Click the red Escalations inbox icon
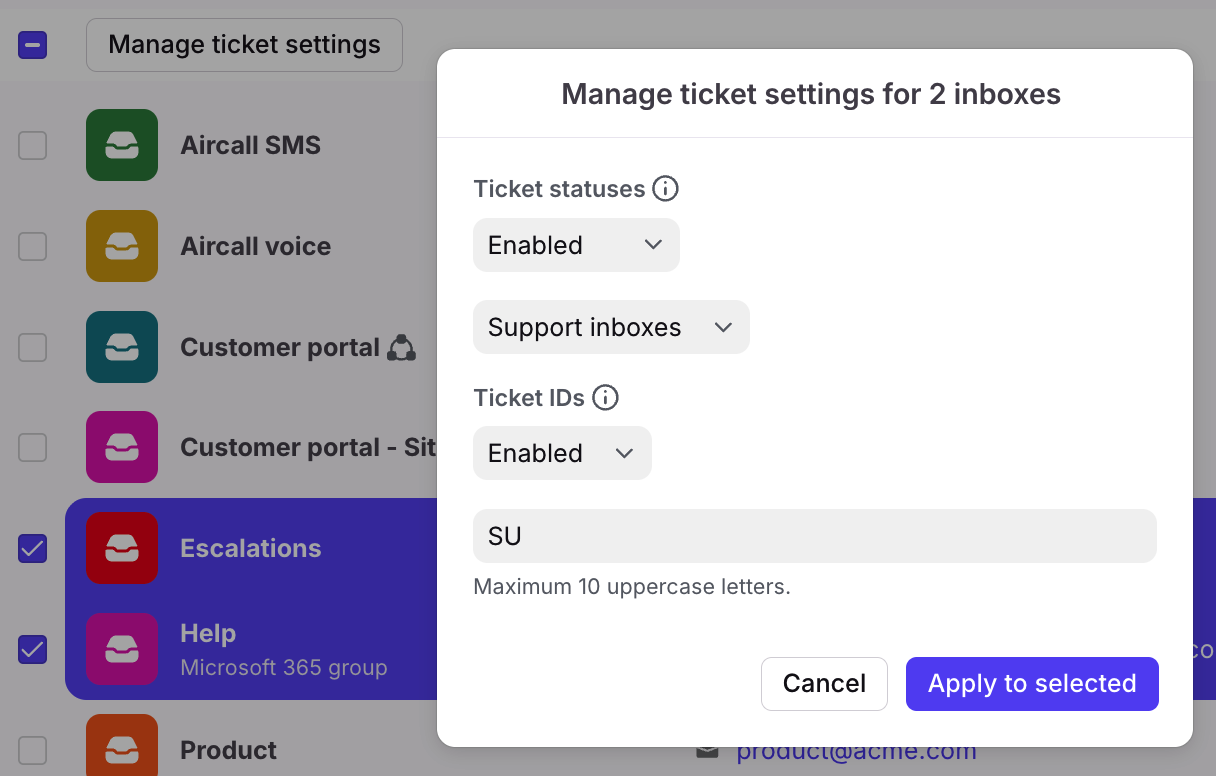 point(122,548)
